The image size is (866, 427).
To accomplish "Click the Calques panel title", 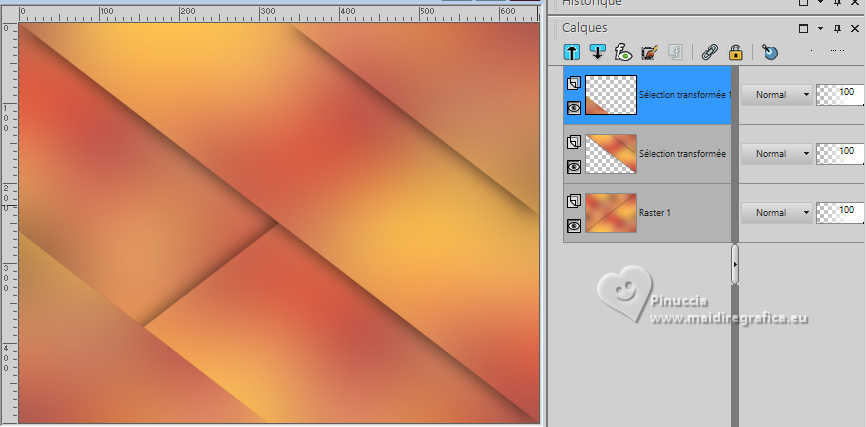I will [x=584, y=28].
